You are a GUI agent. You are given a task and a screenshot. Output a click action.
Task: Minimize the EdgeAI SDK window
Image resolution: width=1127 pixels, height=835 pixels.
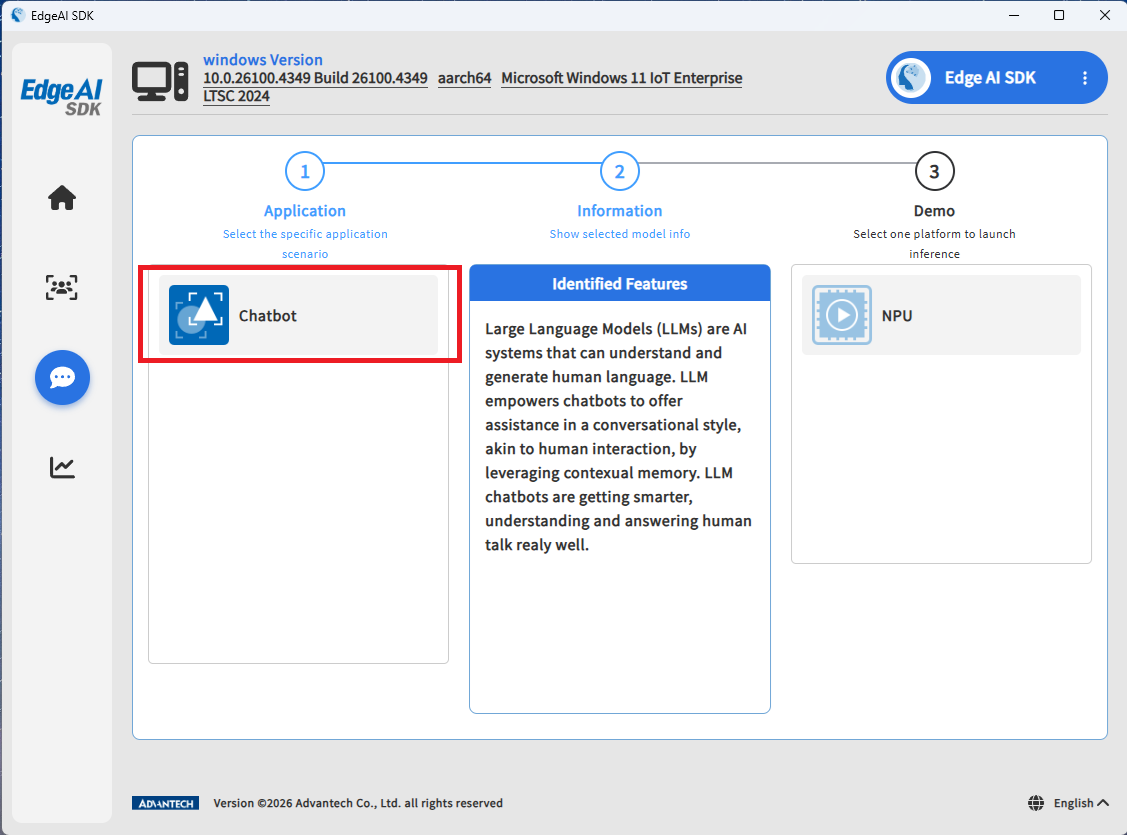[1013, 15]
